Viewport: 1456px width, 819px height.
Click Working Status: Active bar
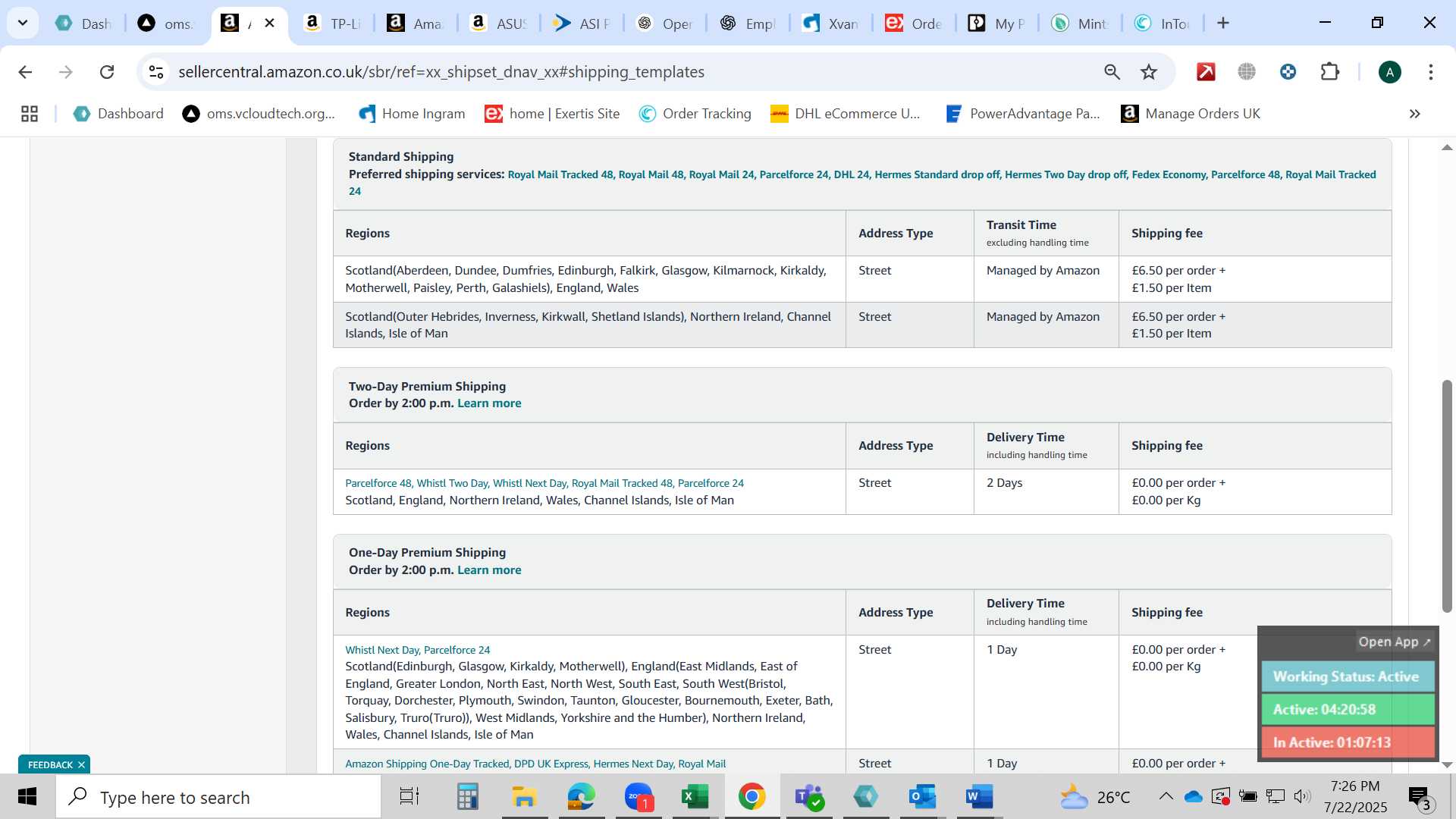(x=1348, y=676)
